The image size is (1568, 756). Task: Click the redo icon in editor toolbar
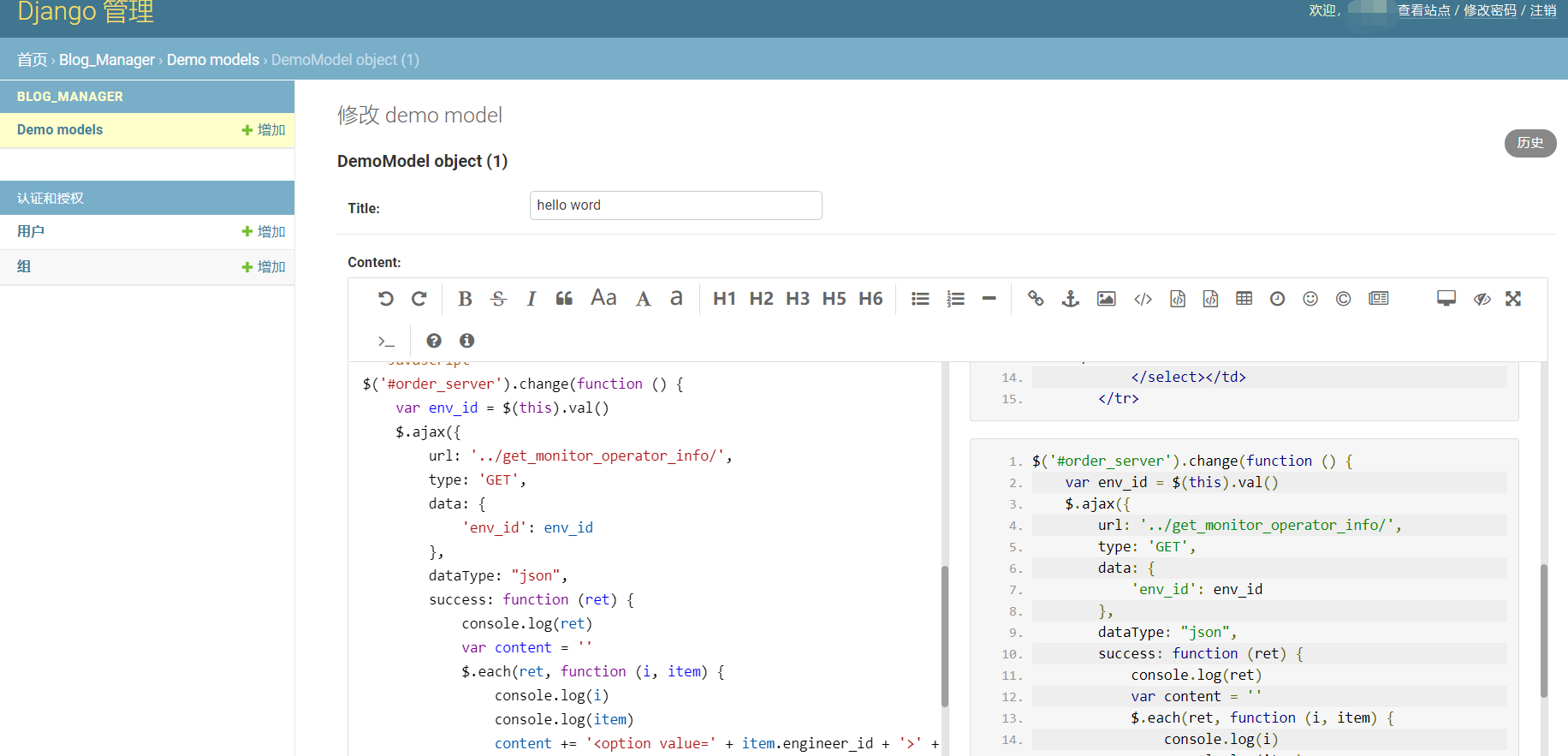click(x=419, y=299)
